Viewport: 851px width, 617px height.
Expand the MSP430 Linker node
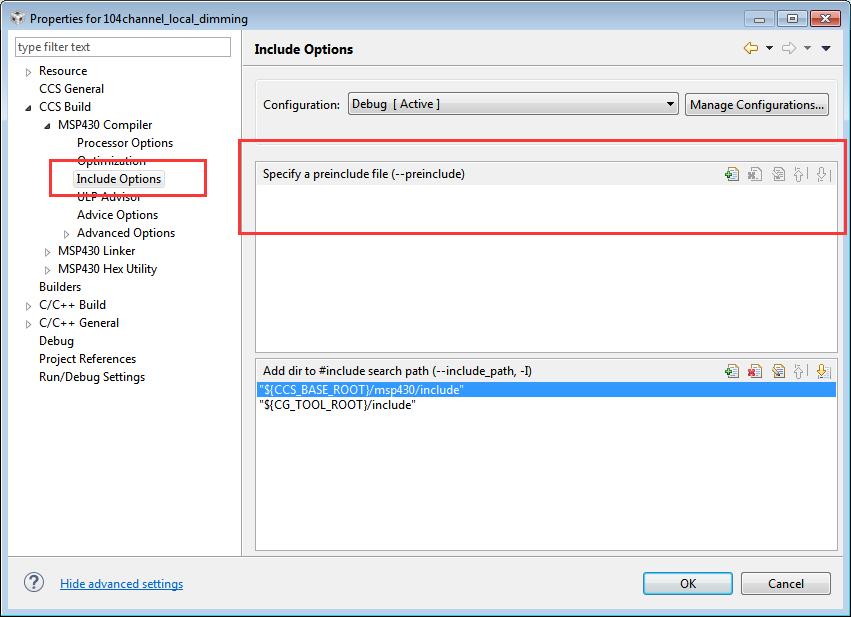click(48, 251)
